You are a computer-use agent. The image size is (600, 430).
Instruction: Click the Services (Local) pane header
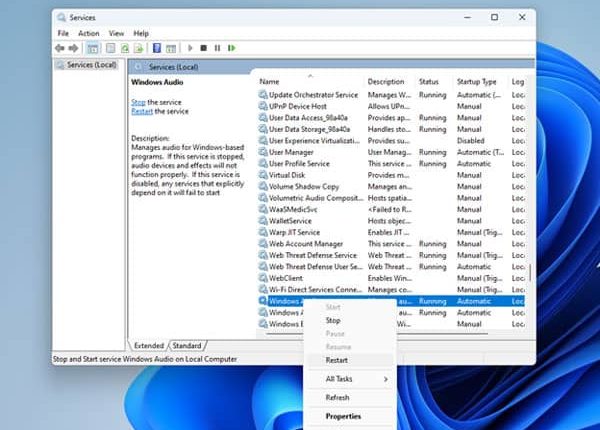click(x=331, y=67)
